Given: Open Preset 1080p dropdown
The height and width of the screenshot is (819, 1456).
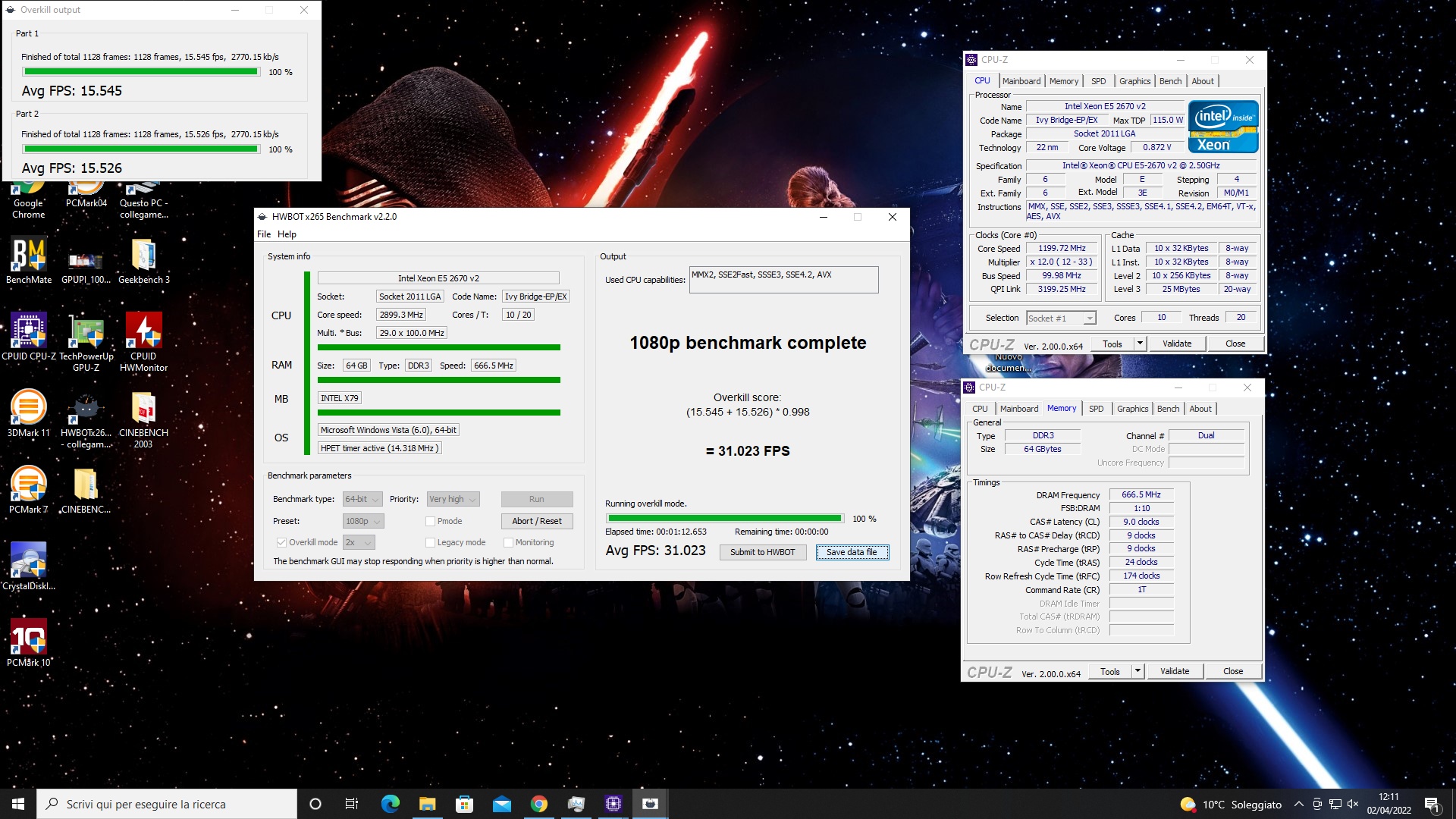Looking at the screenshot, I should (x=363, y=521).
